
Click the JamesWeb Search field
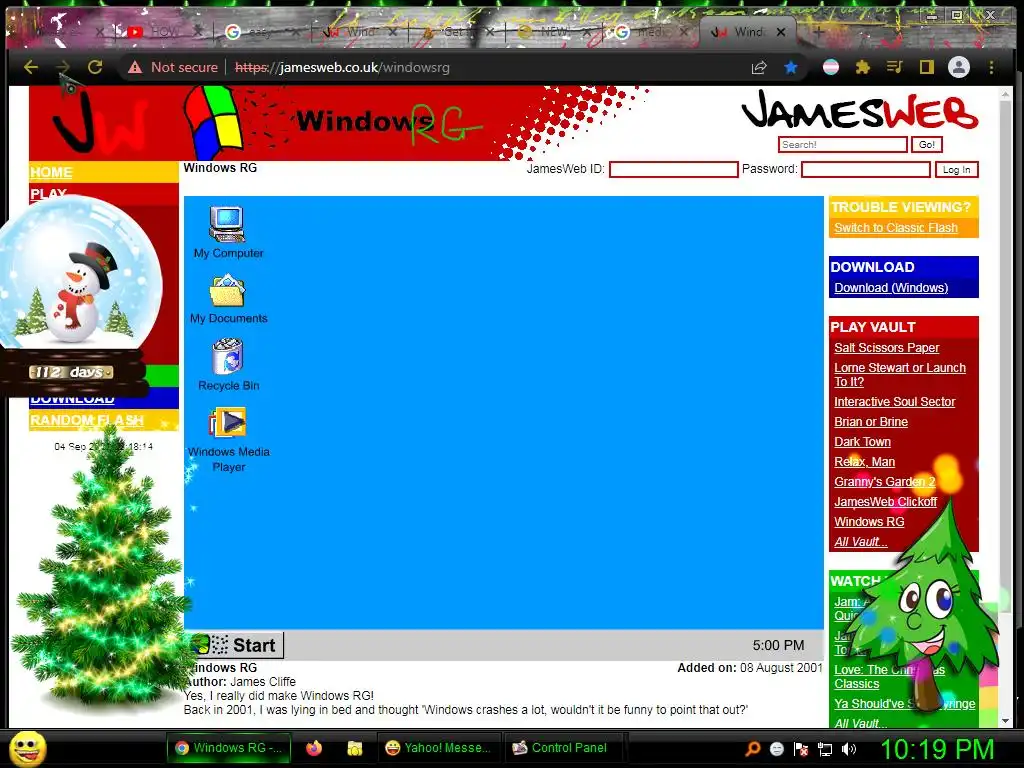point(842,144)
